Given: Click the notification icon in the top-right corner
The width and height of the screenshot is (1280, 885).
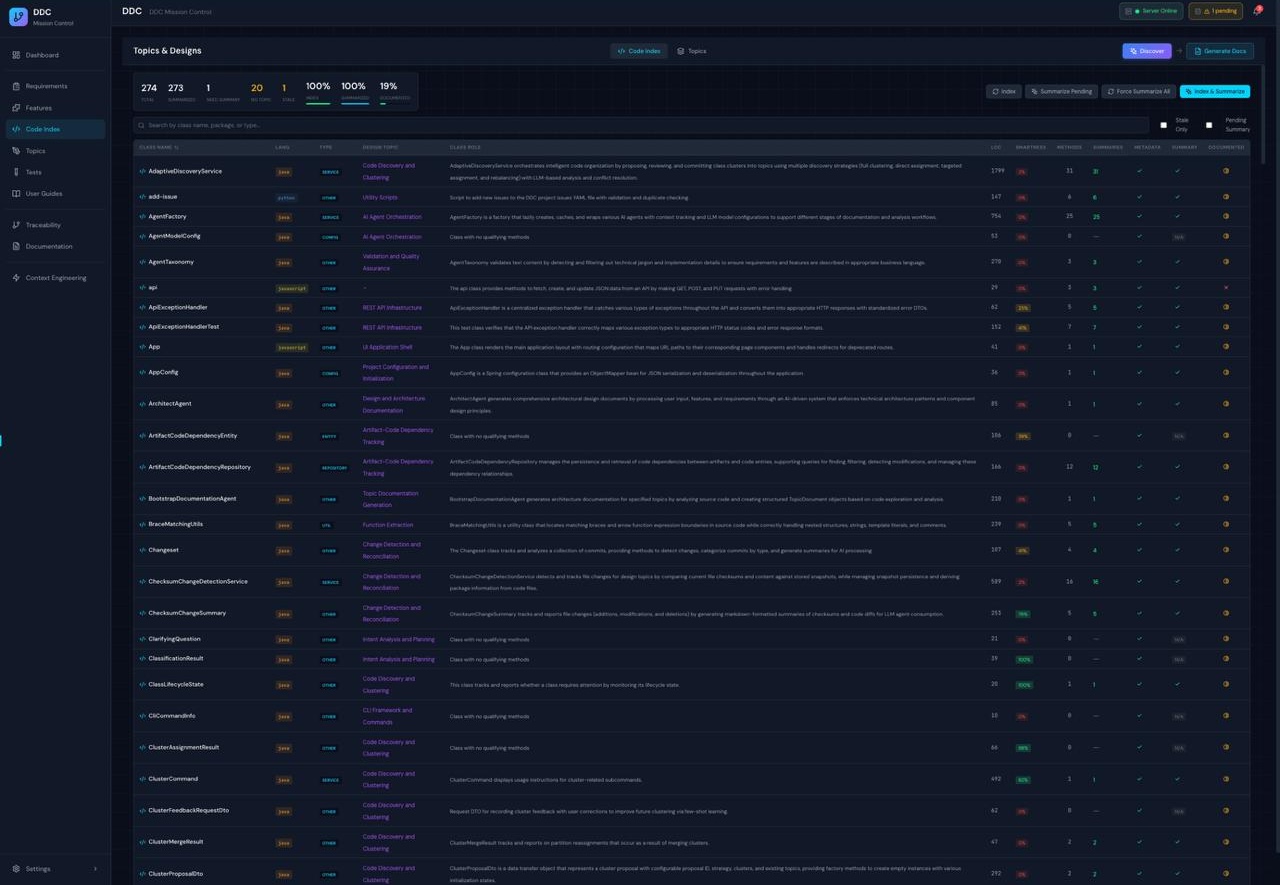Looking at the screenshot, I should pyautogui.click(x=1257, y=11).
